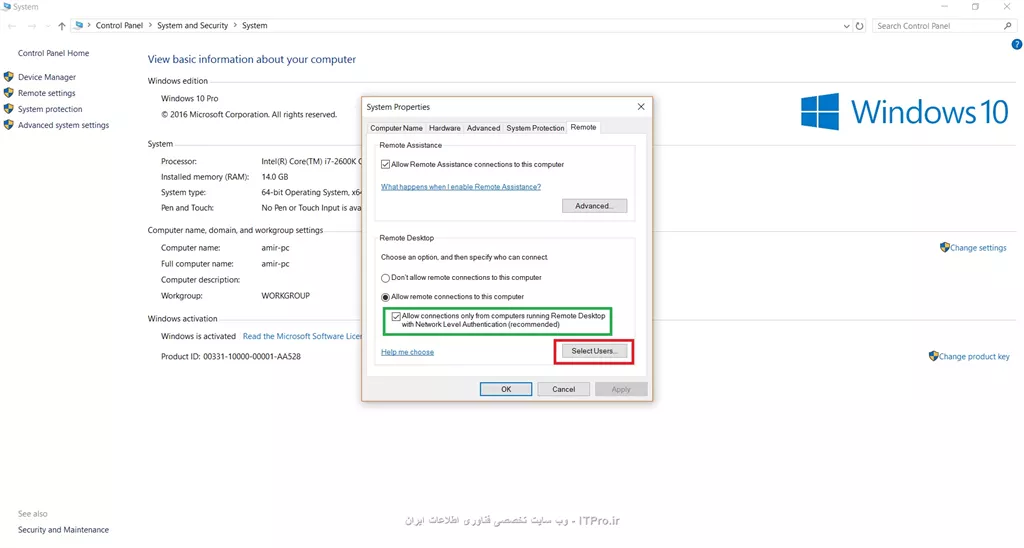Open the Help me choose link
The width and height of the screenshot is (1024, 548).
click(408, 352)
